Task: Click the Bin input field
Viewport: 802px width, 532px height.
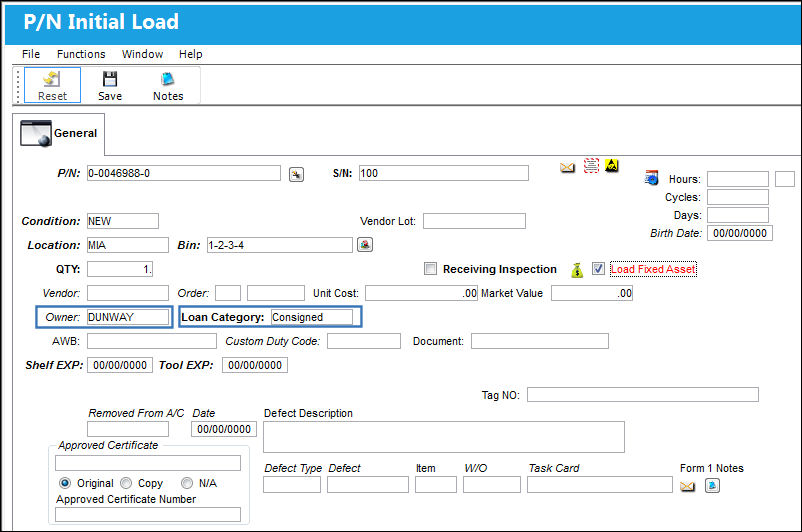Action: [x=280, y=245]
